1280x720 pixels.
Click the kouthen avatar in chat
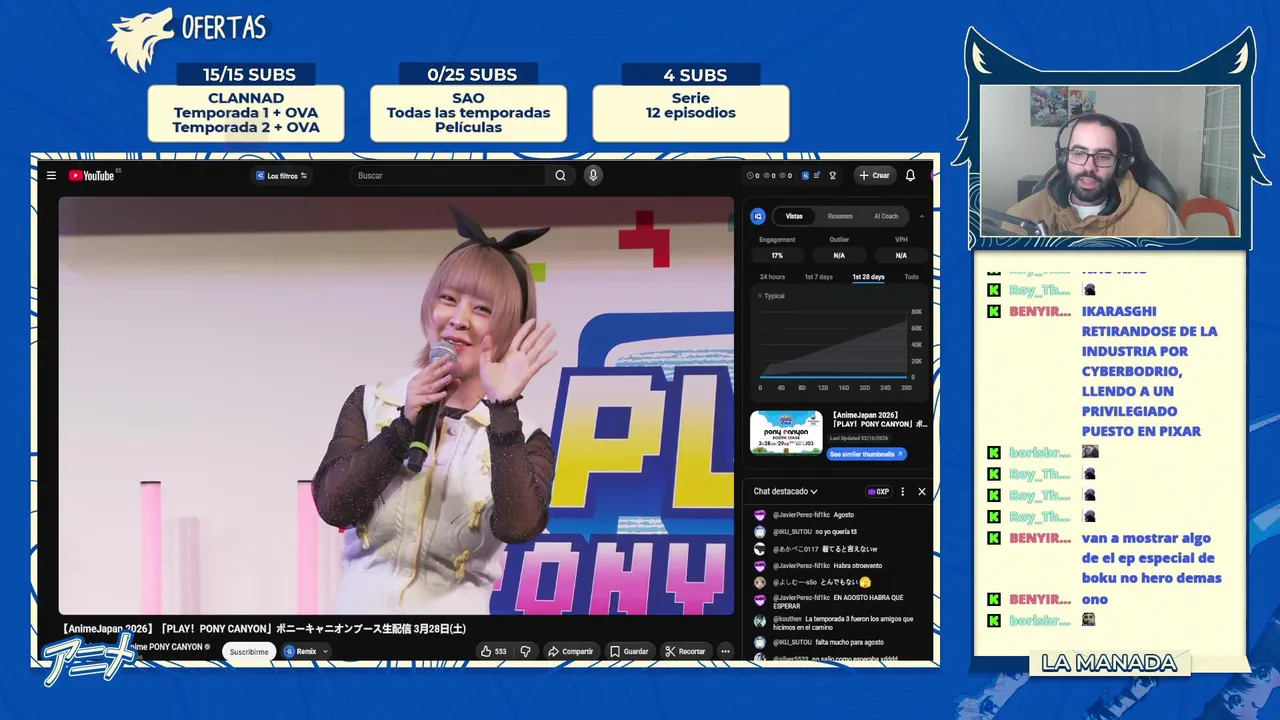pos(760,620)
